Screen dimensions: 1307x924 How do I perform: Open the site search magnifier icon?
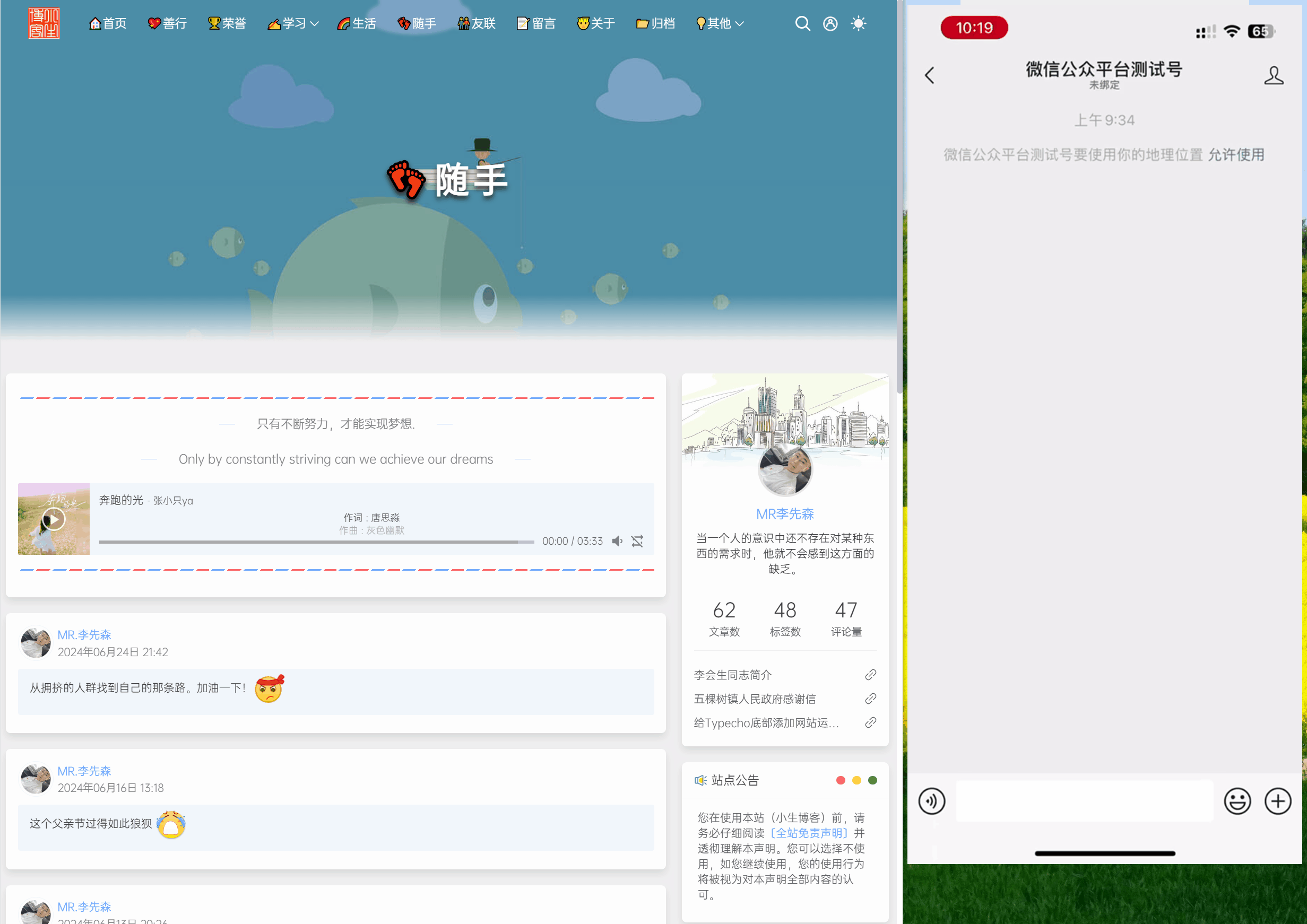pos(803,23)
